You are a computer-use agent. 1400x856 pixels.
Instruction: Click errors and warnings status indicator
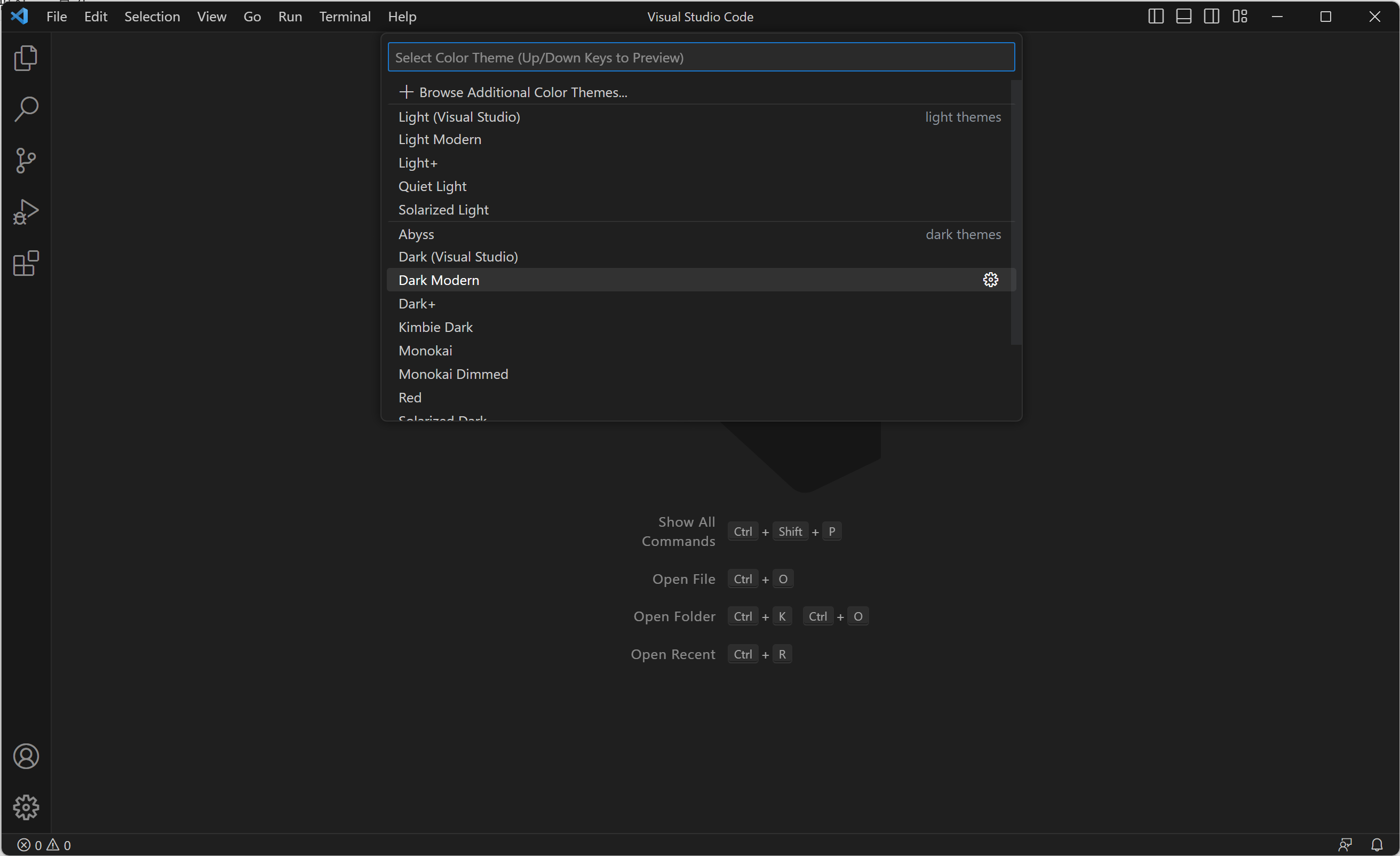44,845
